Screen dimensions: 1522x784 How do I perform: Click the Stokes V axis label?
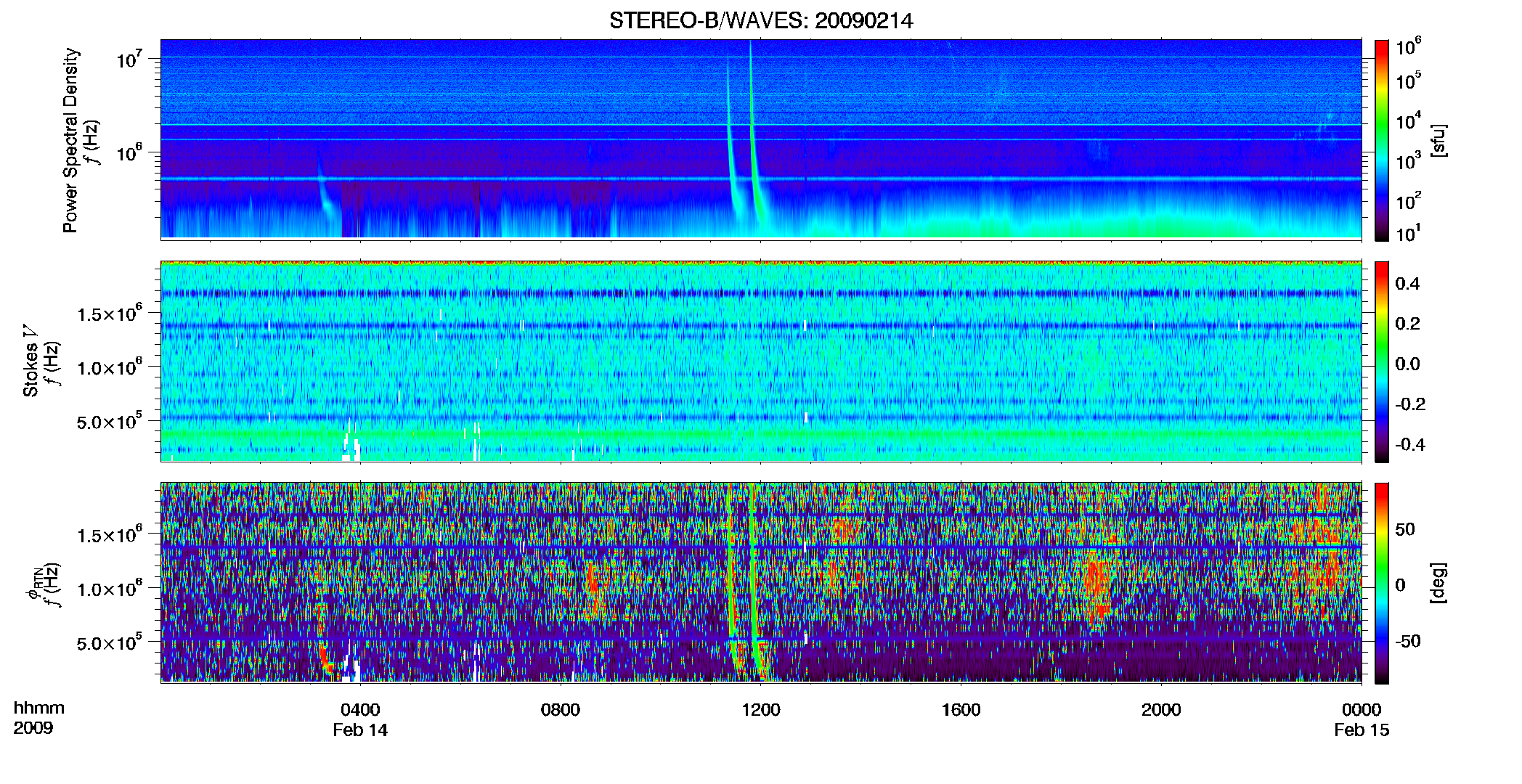(30, 361)
